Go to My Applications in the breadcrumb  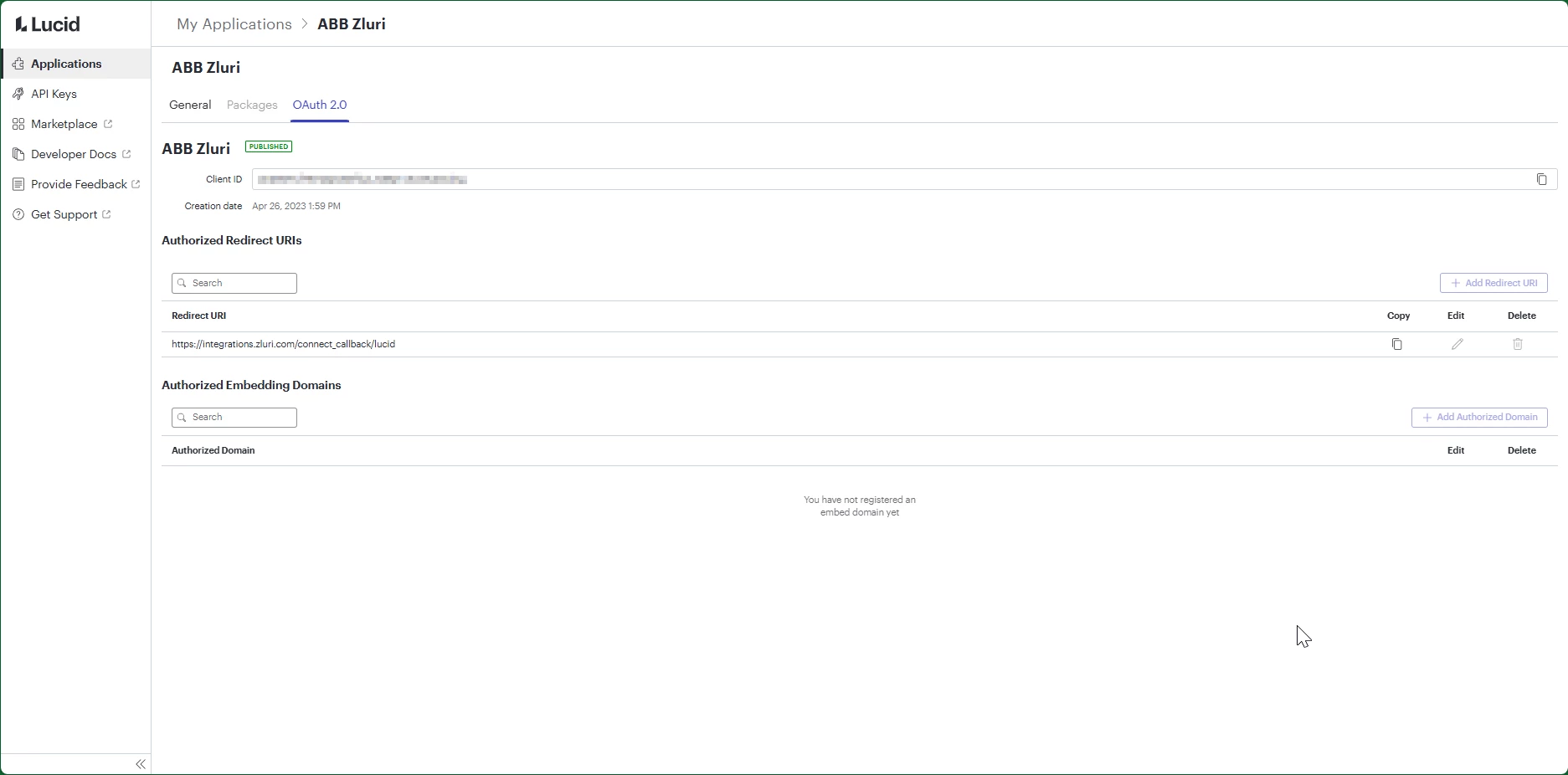pyautogui.click(x=234, y=24)
